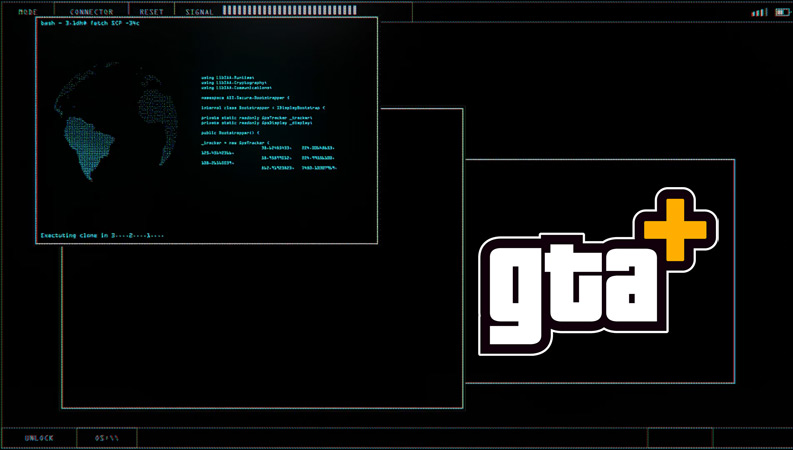Select the CONNECTOR menu item

point(91,11)
